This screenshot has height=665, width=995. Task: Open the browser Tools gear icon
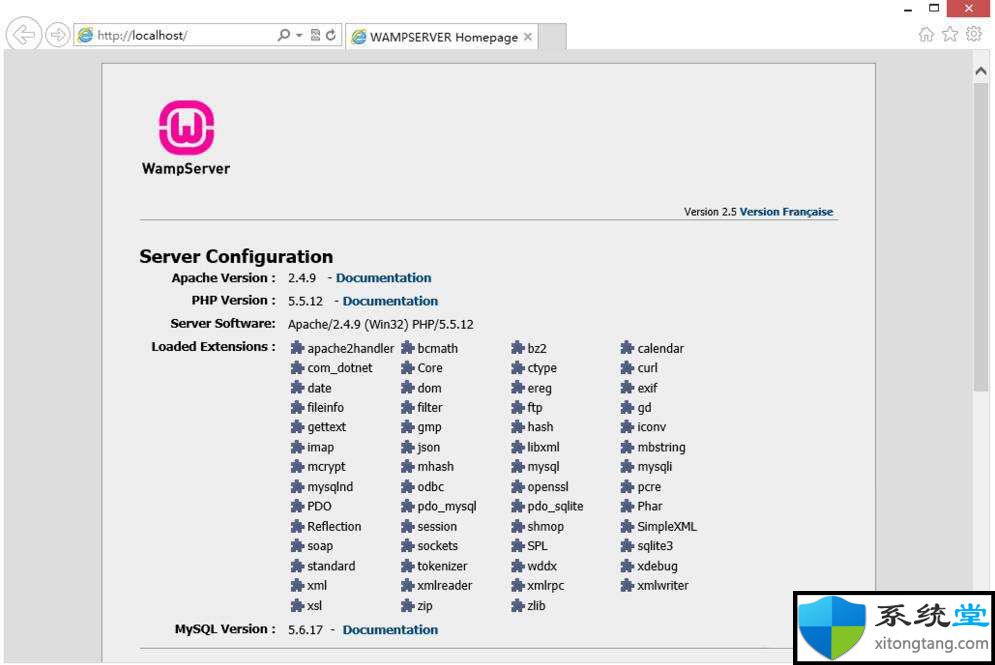973,34
